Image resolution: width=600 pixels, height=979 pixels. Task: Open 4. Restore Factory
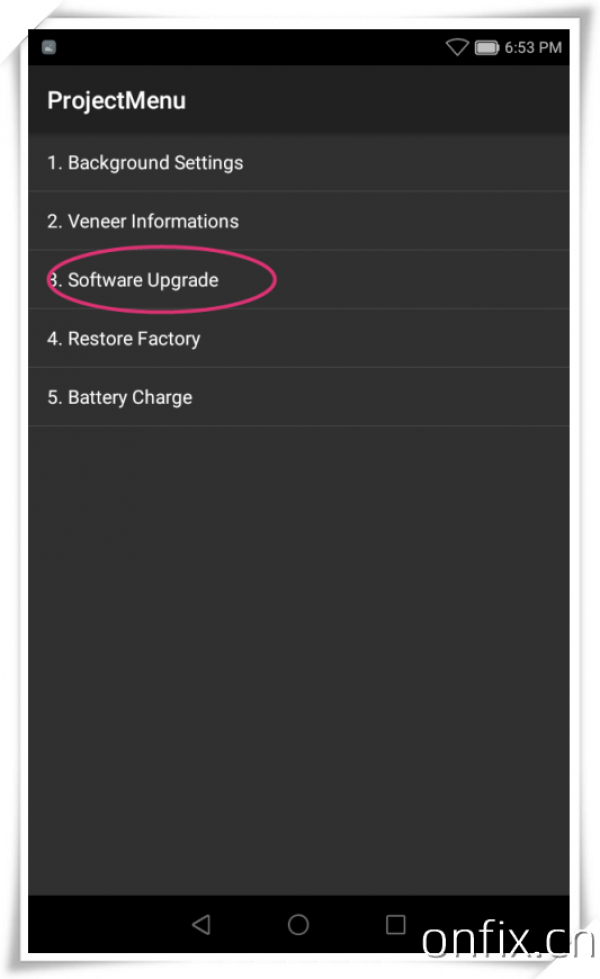(124, 339)
